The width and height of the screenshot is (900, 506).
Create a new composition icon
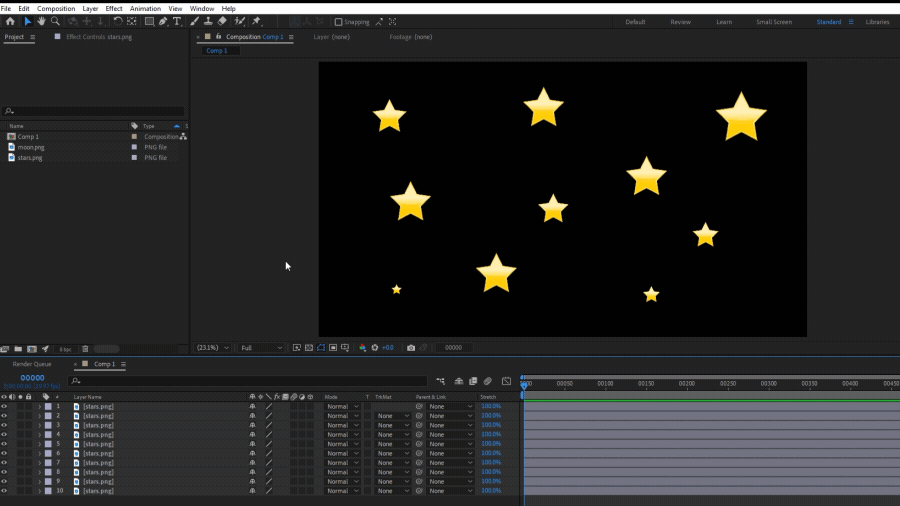32,349
